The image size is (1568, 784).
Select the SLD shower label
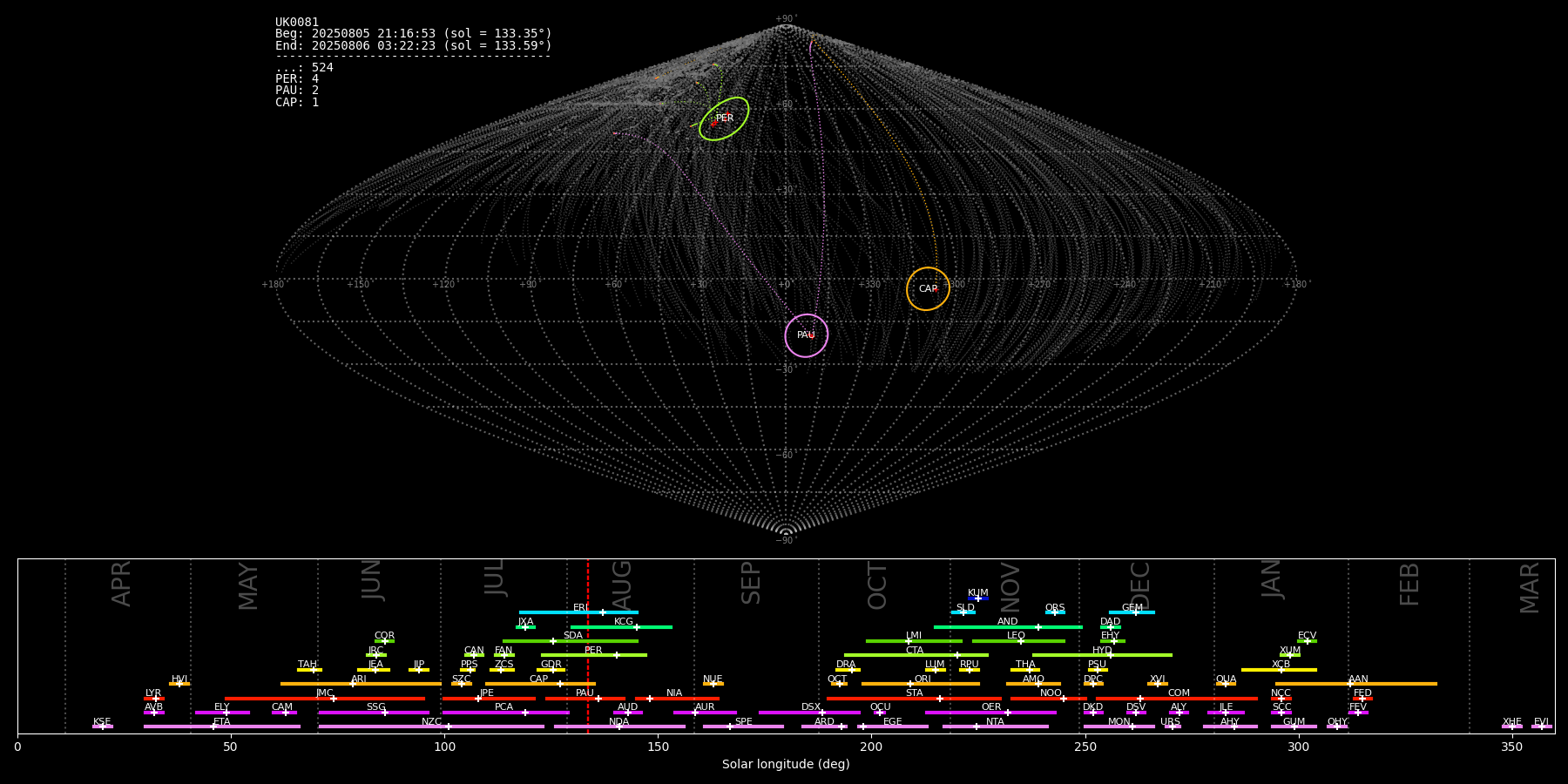click(x=965, y=607)
